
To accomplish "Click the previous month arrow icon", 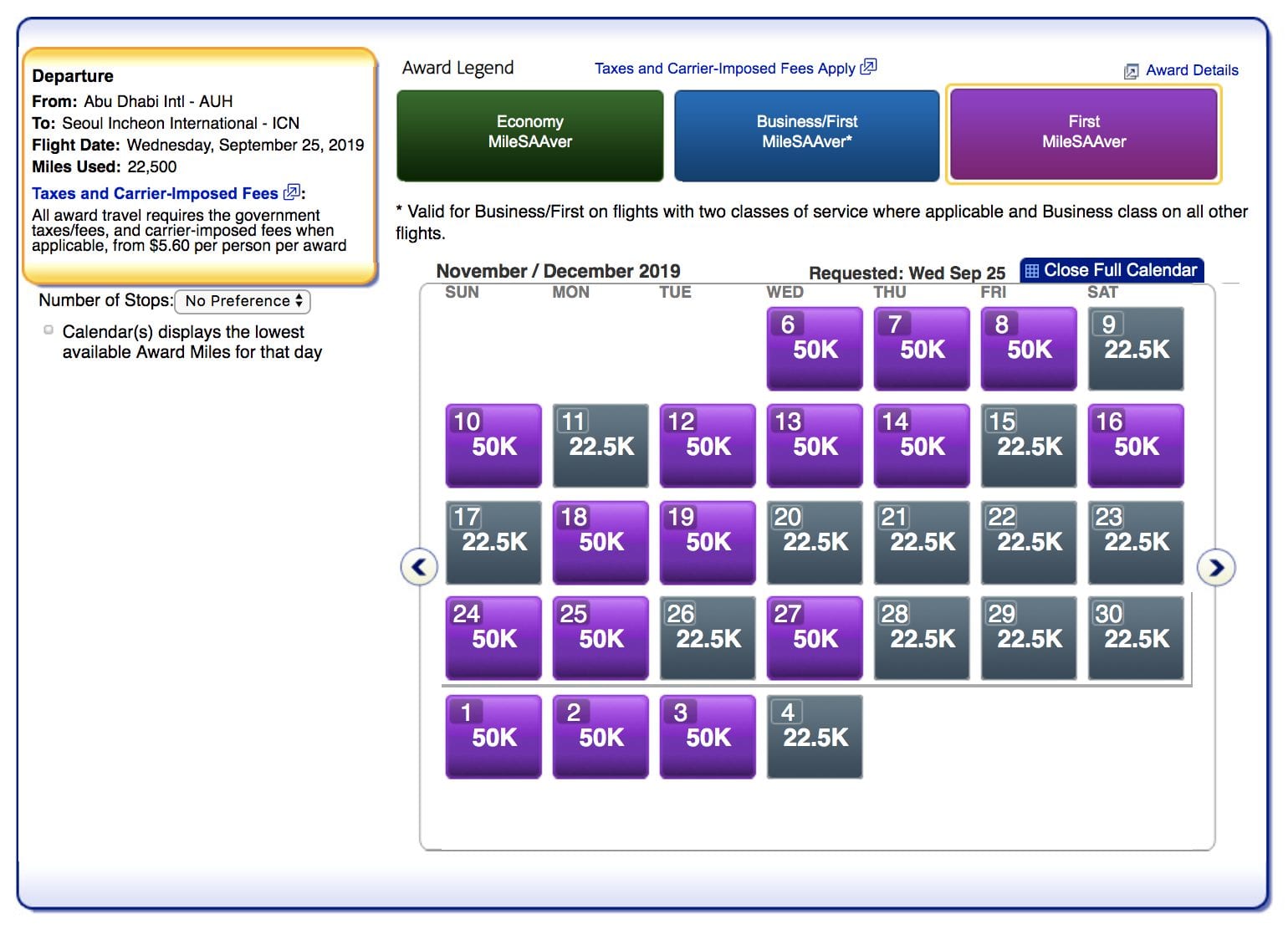I will pyautogui.click(x=419, y=567).
